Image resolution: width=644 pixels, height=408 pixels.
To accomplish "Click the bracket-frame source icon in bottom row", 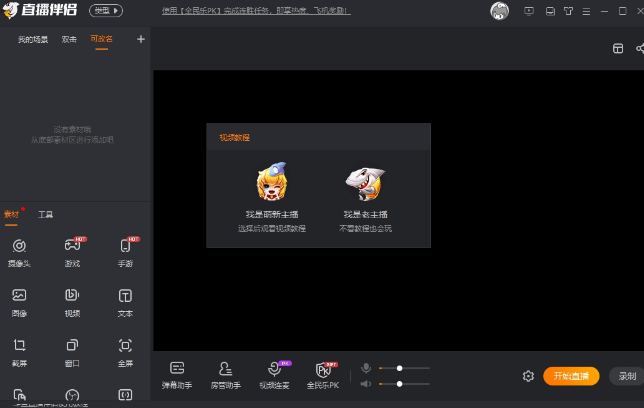I will click(125, 395).
